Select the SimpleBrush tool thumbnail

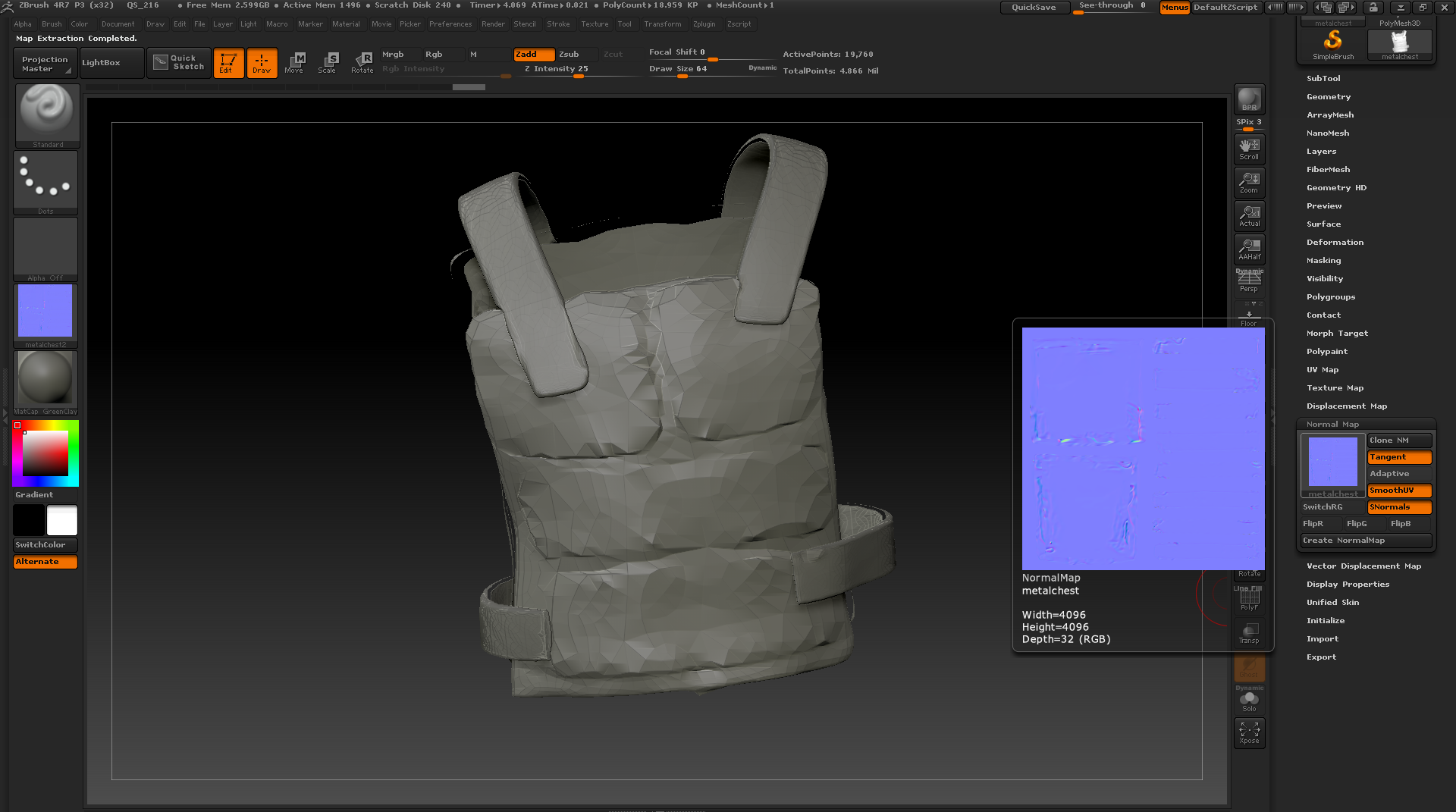tap(1333, 45)
